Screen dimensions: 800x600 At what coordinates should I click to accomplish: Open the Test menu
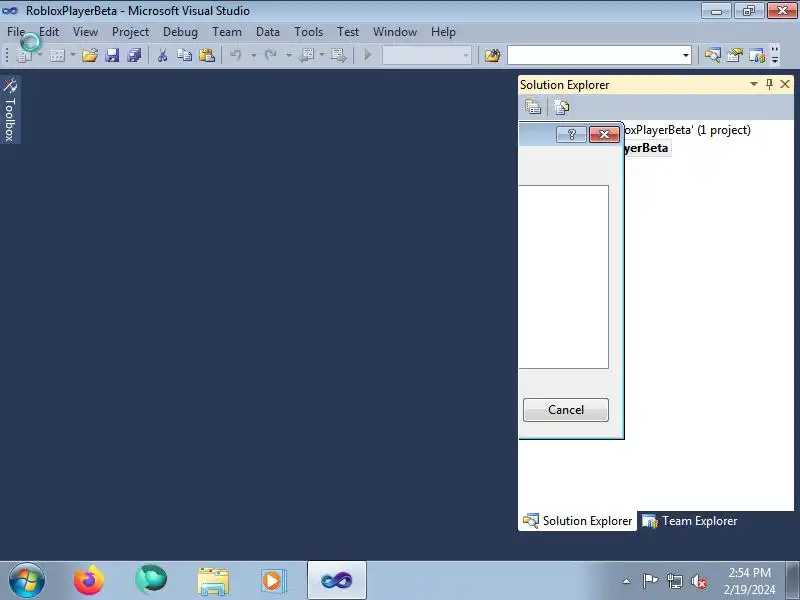pos(348,32)
